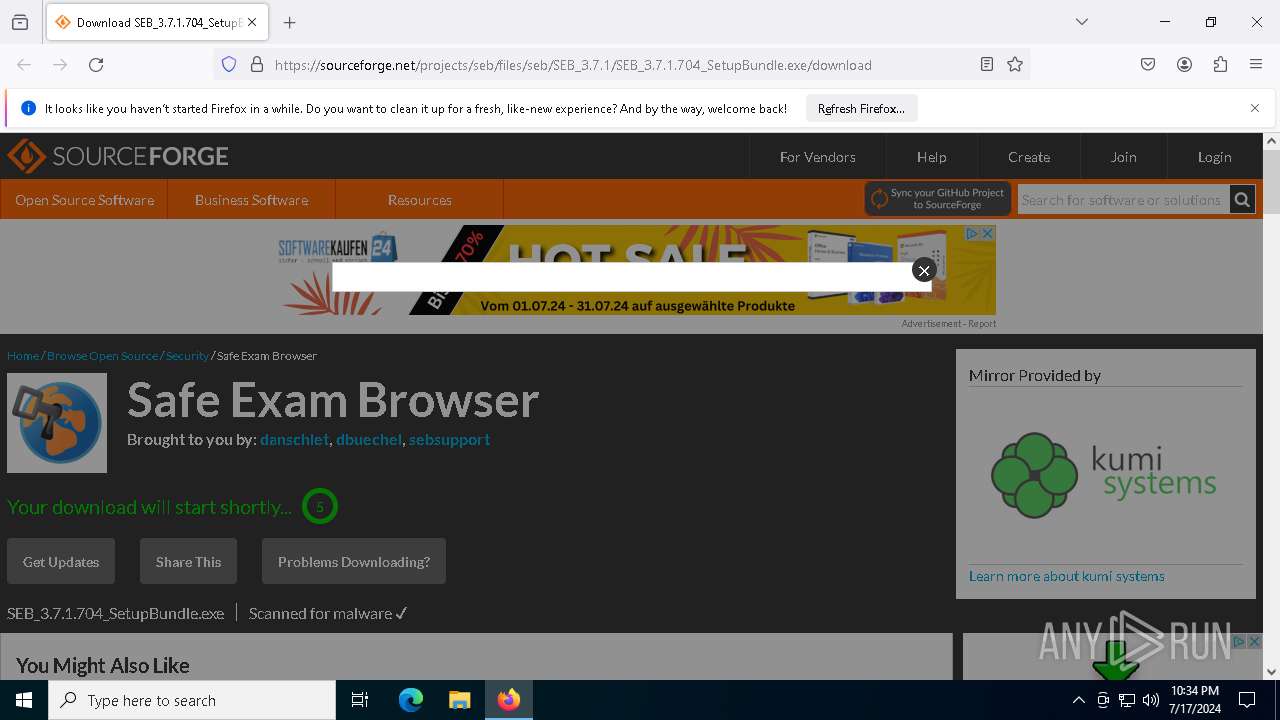The width and height of the screenshot is (1280, 720).
Task: Click the page vertical scrollbar
Action: (1272, 405)
